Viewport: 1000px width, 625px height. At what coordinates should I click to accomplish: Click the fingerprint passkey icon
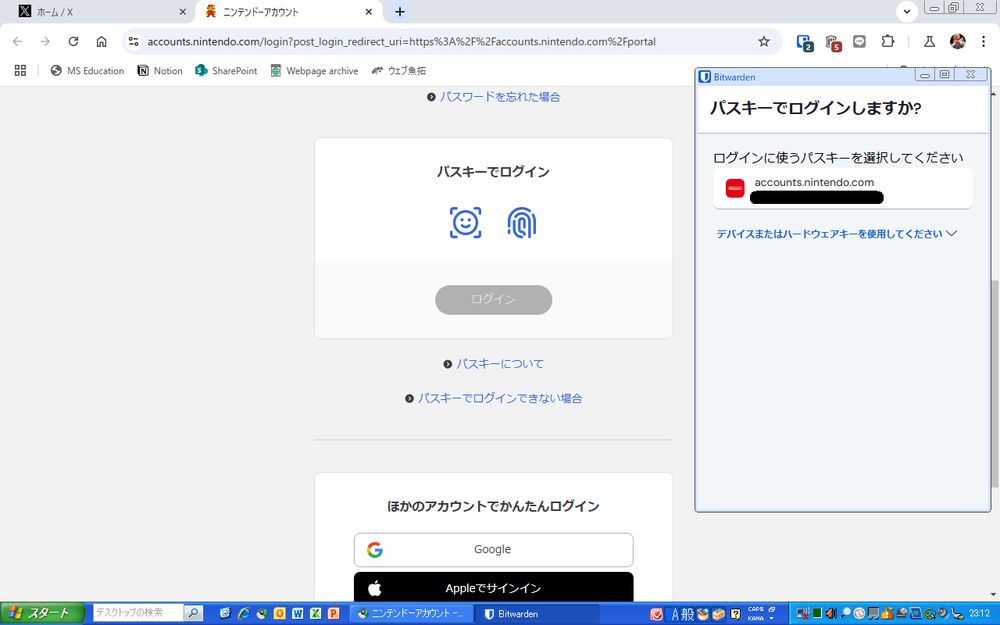point(522,223)
